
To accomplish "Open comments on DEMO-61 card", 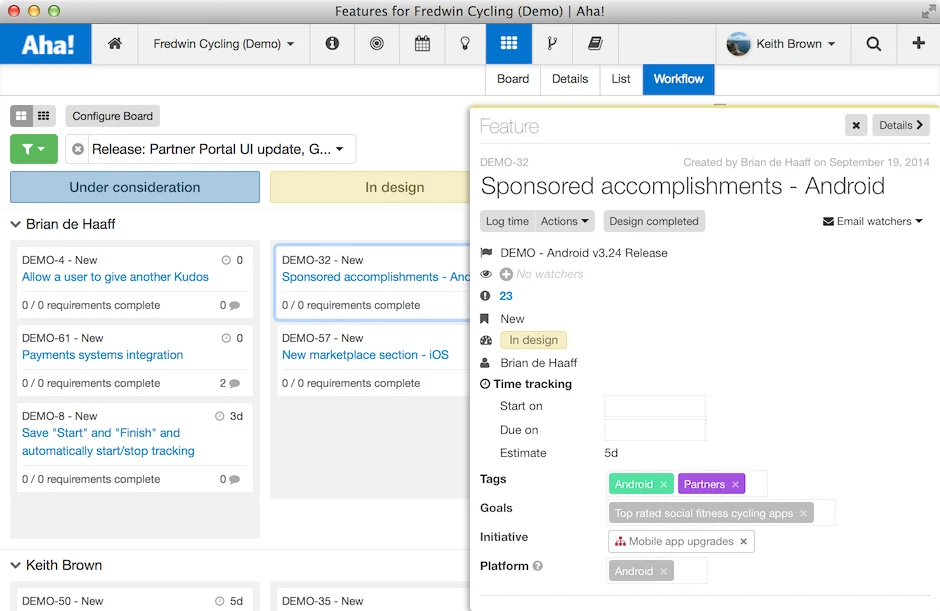I will pyautogui.click(x=230, y=383).
